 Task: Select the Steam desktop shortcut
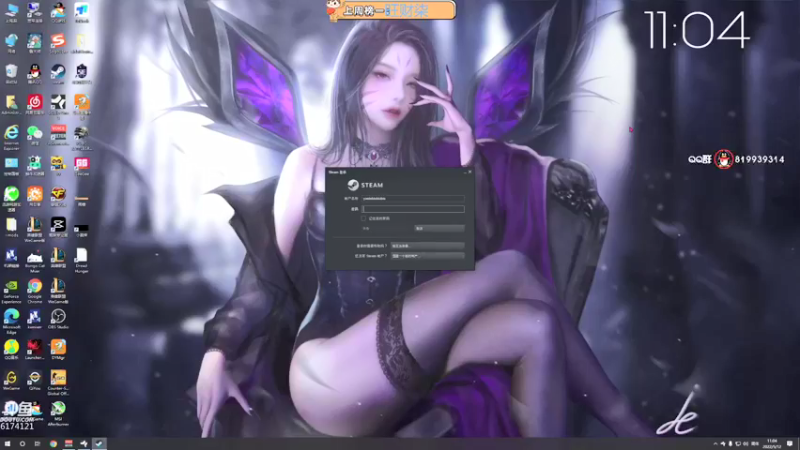[x=58, y=73]
